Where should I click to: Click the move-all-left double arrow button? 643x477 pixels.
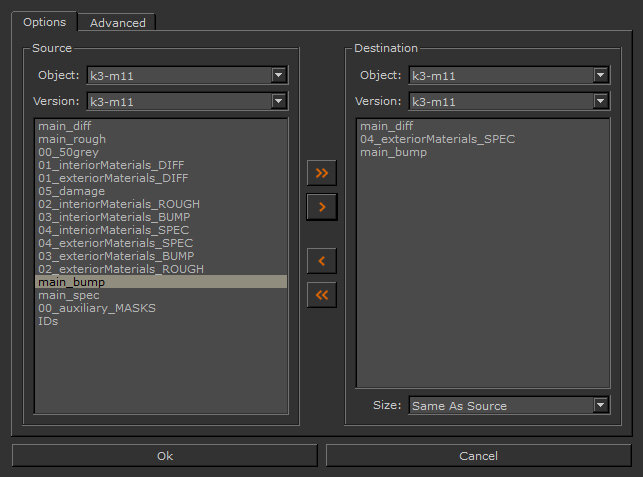[x=321, y=295]
